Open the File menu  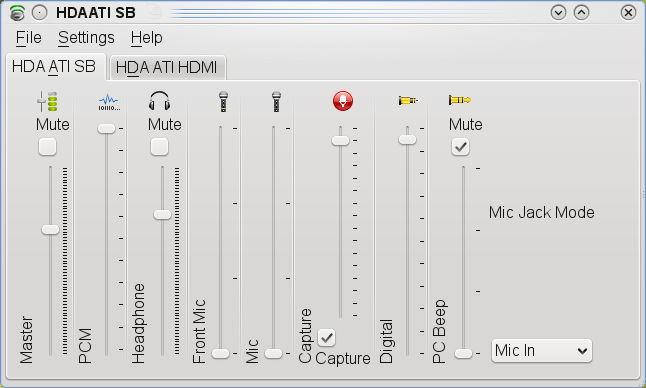pos(28,38)
